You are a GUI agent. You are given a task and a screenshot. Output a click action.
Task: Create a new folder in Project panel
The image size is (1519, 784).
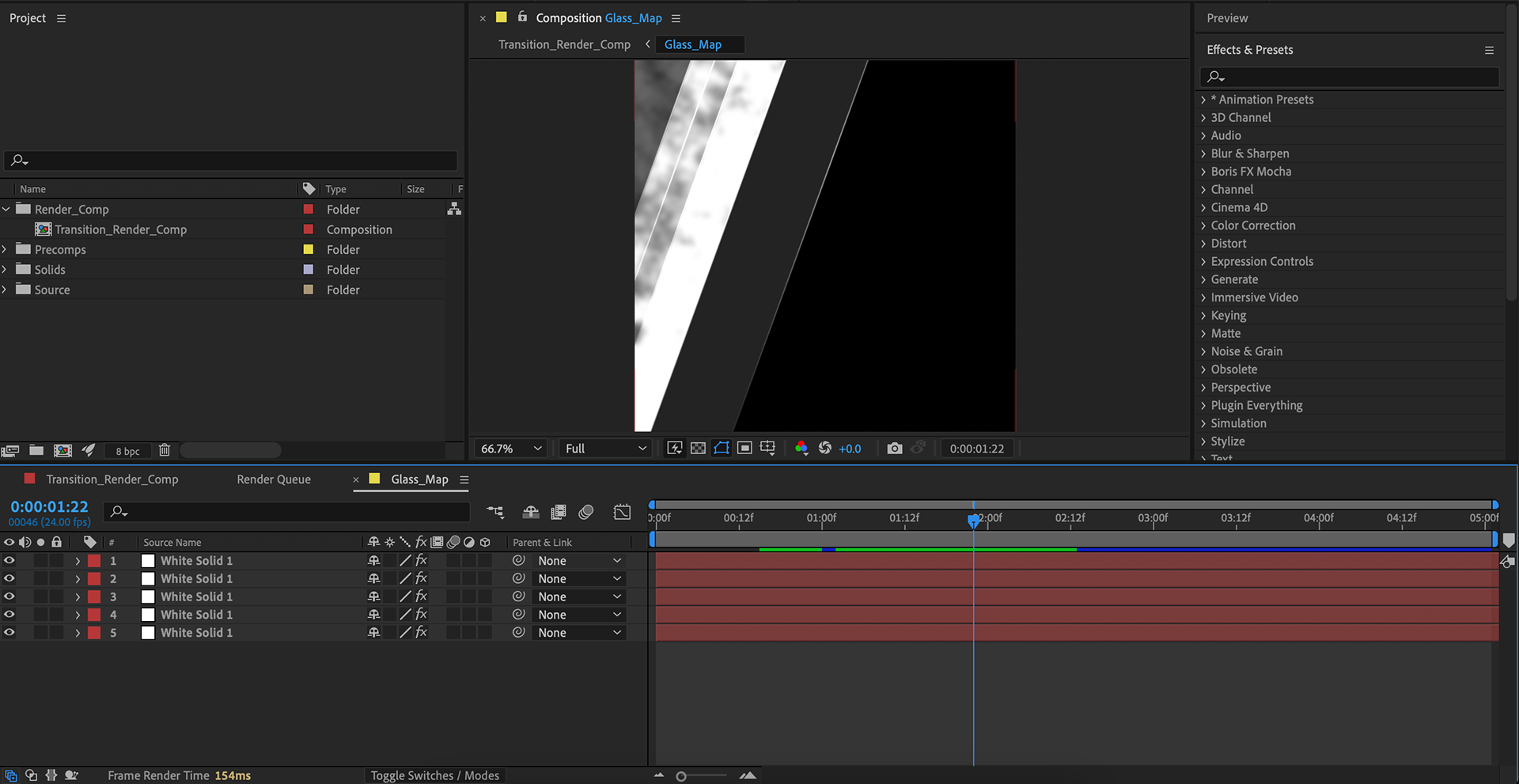point(36,450)
